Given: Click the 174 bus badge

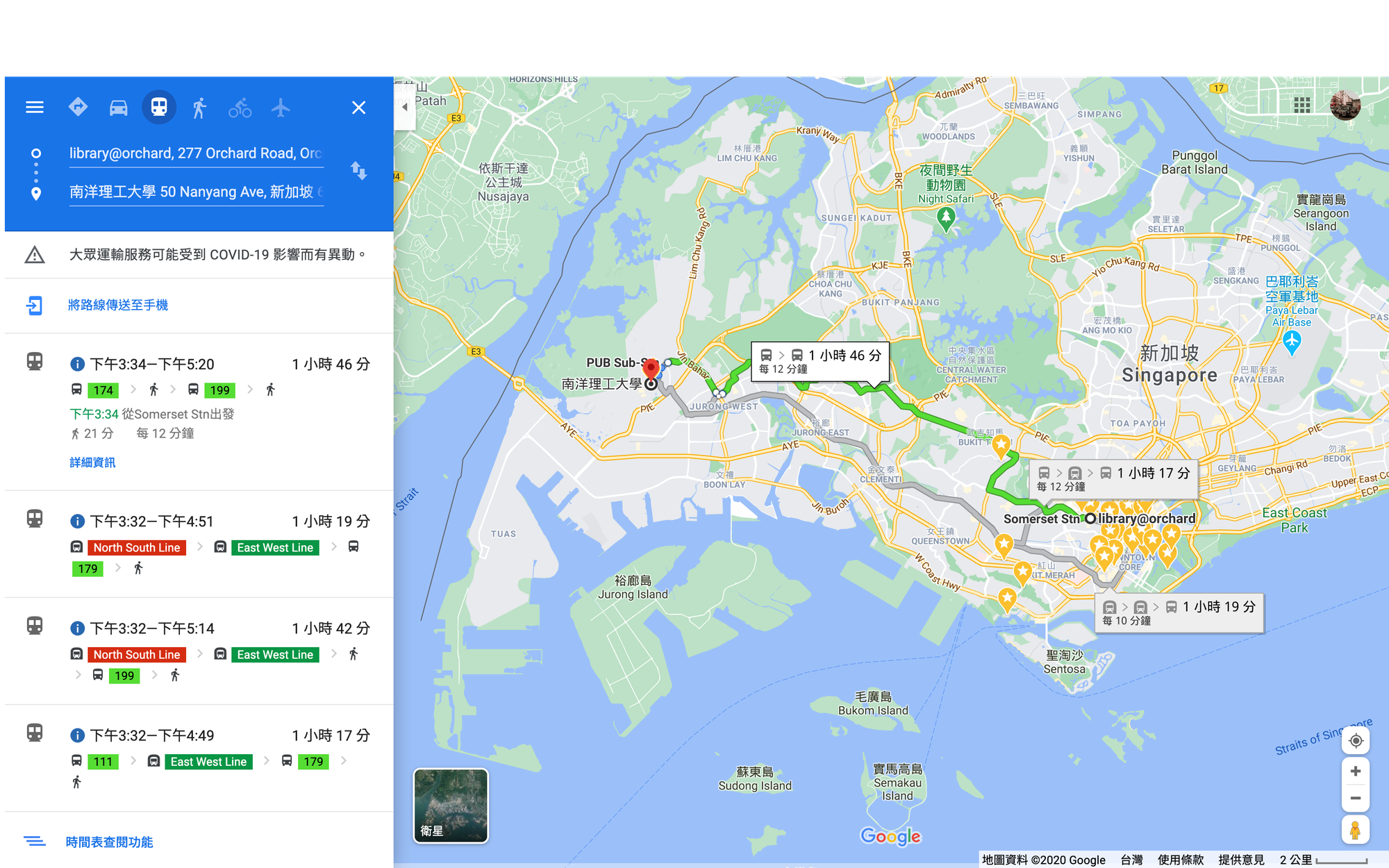Looking at the screenshot, I should click(103, 390).
